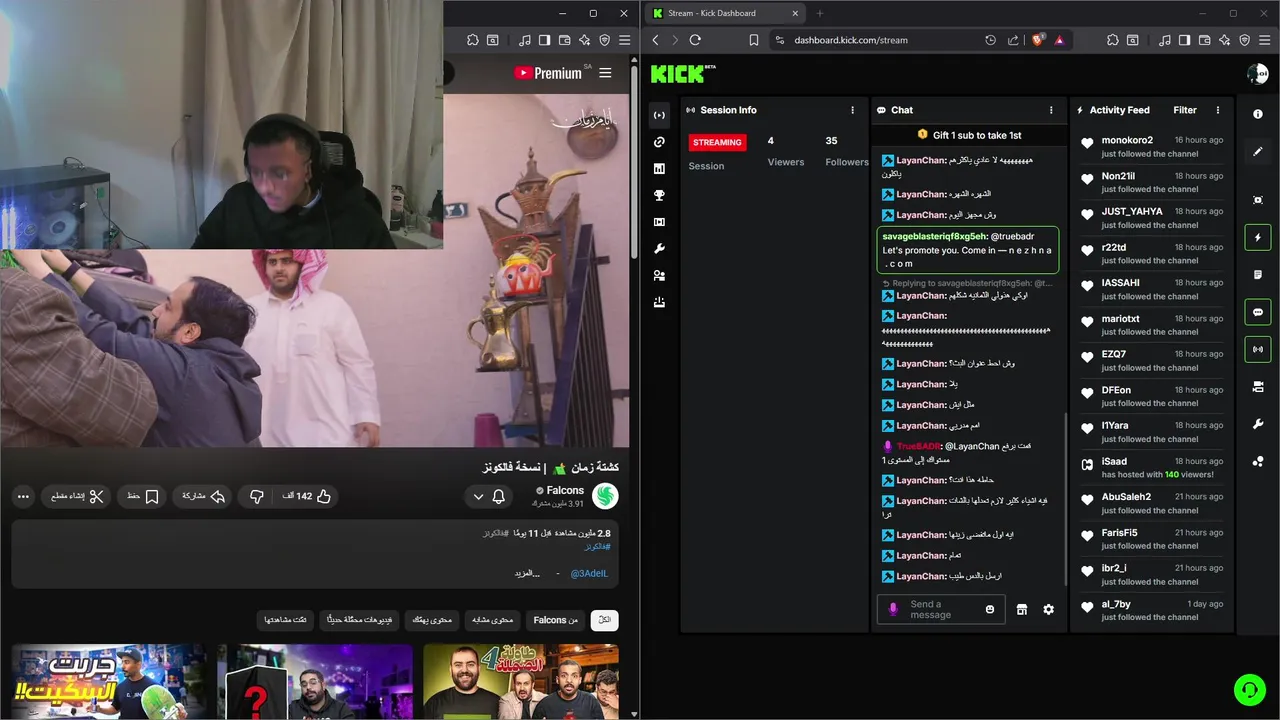
Task: Open the Stream section in Kick sidebar
Action: click(659, 115)
